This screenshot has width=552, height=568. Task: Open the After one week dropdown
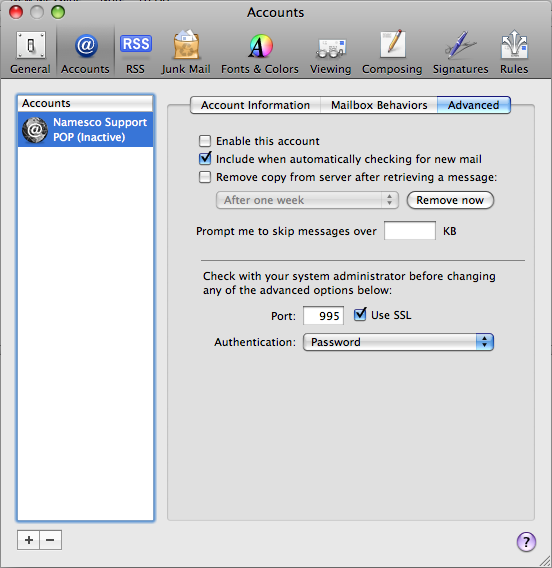[307, 200]
